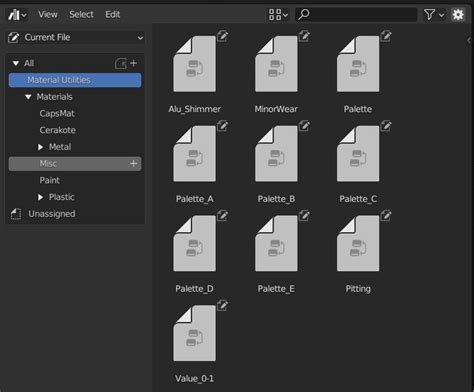
Task: Collapse the Materials catalog
Action: point(28,97)
